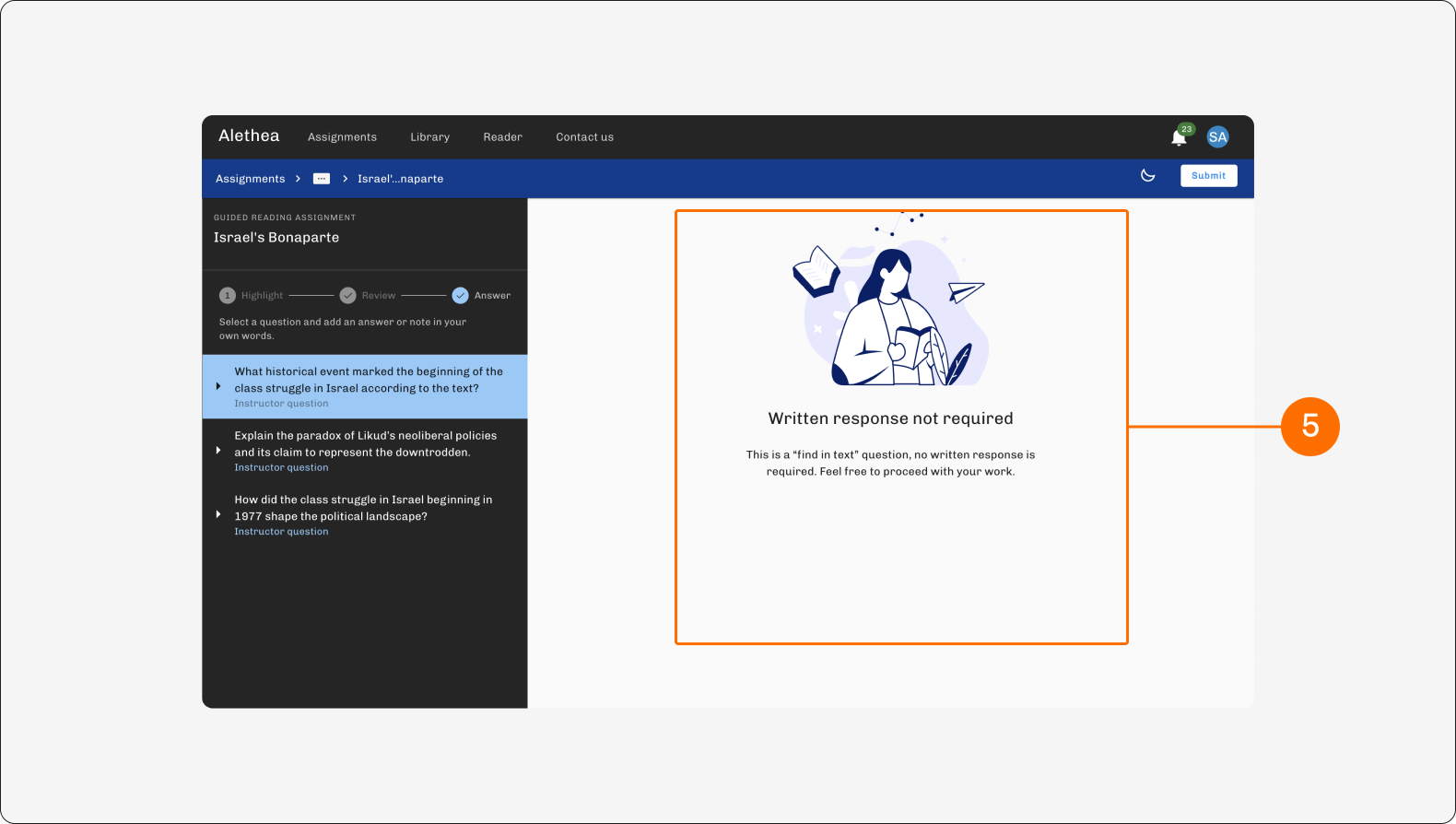Click the Submit button
The height and width of the screenshot is (824, 1456).
[x=1208, y=175]
